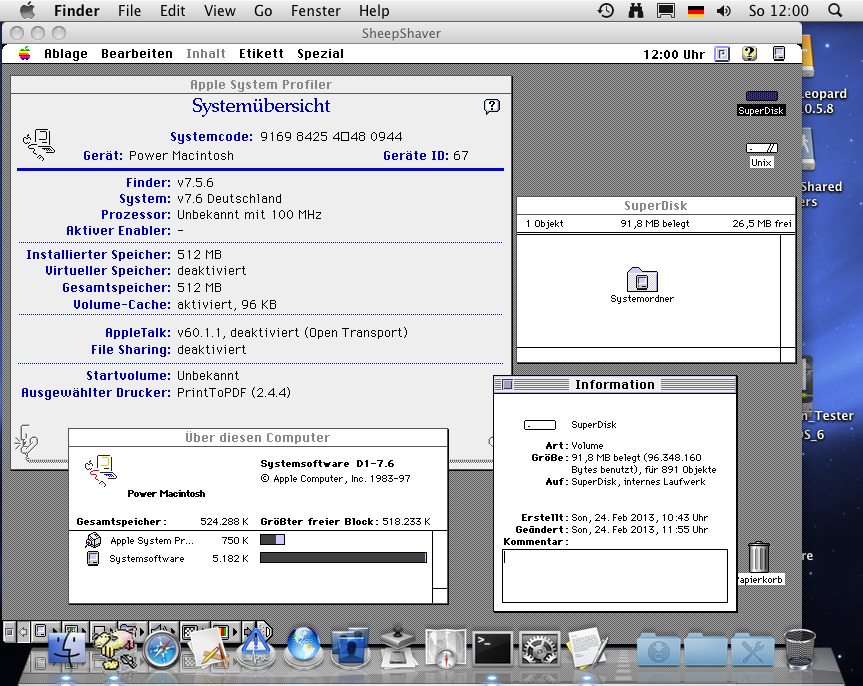Click the Macintosh logo in Über diesen Computer
The width and height of the screenshot is (863, 686).
click(x=100, y=471)
